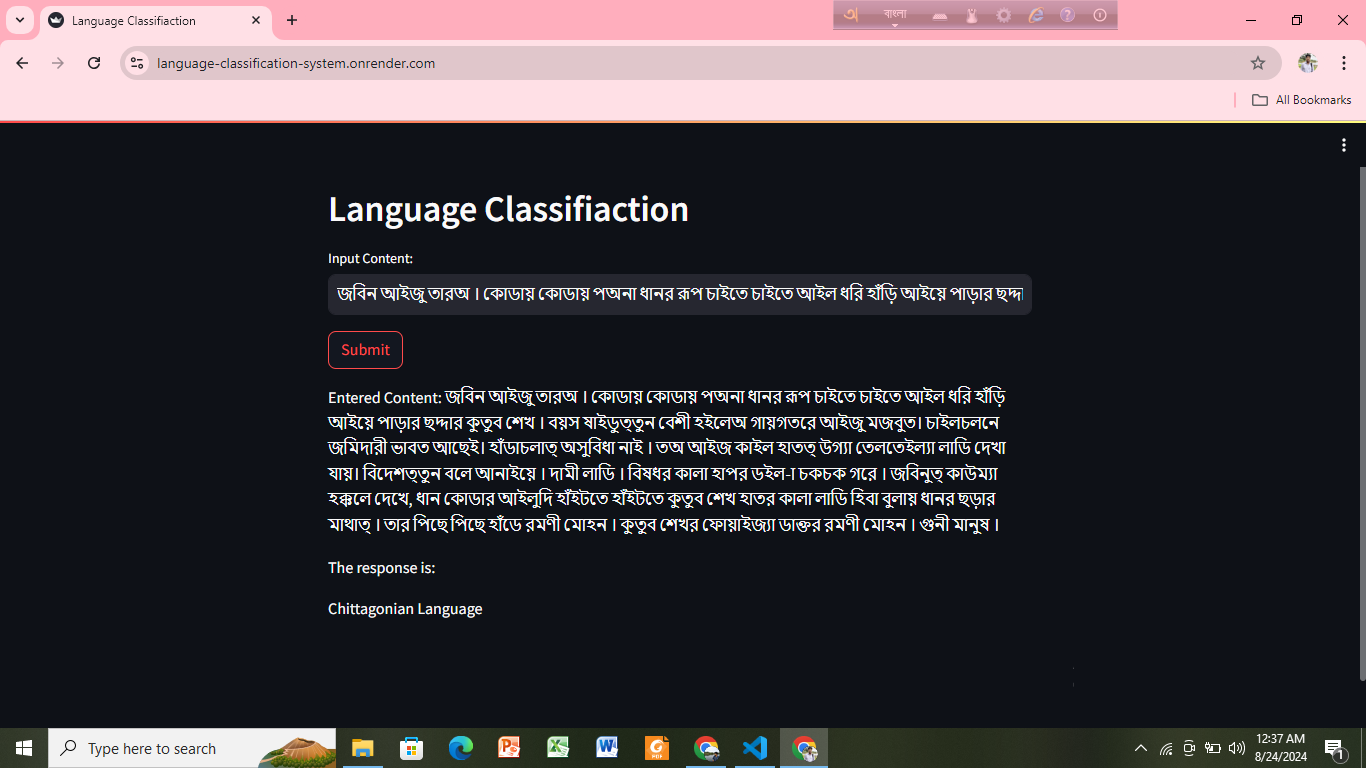
Task: Expand hidden icons in the system tray
Action: [x=1140, y=748]
